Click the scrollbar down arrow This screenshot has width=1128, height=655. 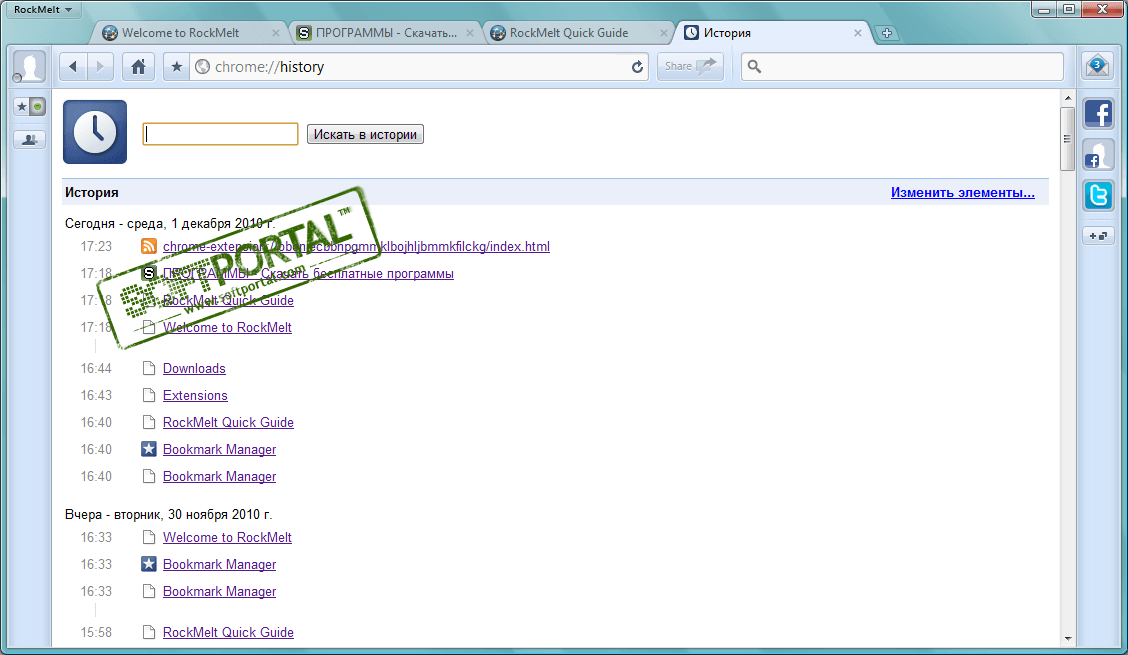coord(1068,638)
